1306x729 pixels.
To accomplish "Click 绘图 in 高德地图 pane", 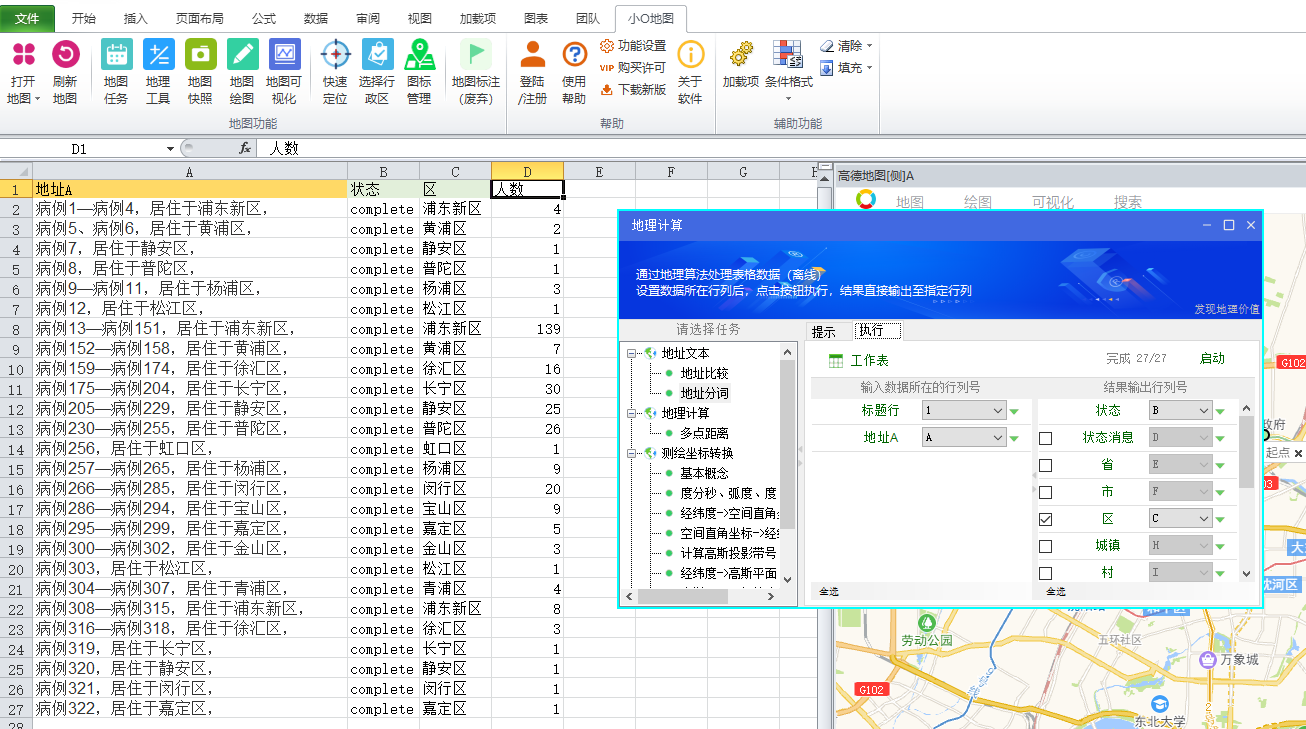I will (978, 202).
